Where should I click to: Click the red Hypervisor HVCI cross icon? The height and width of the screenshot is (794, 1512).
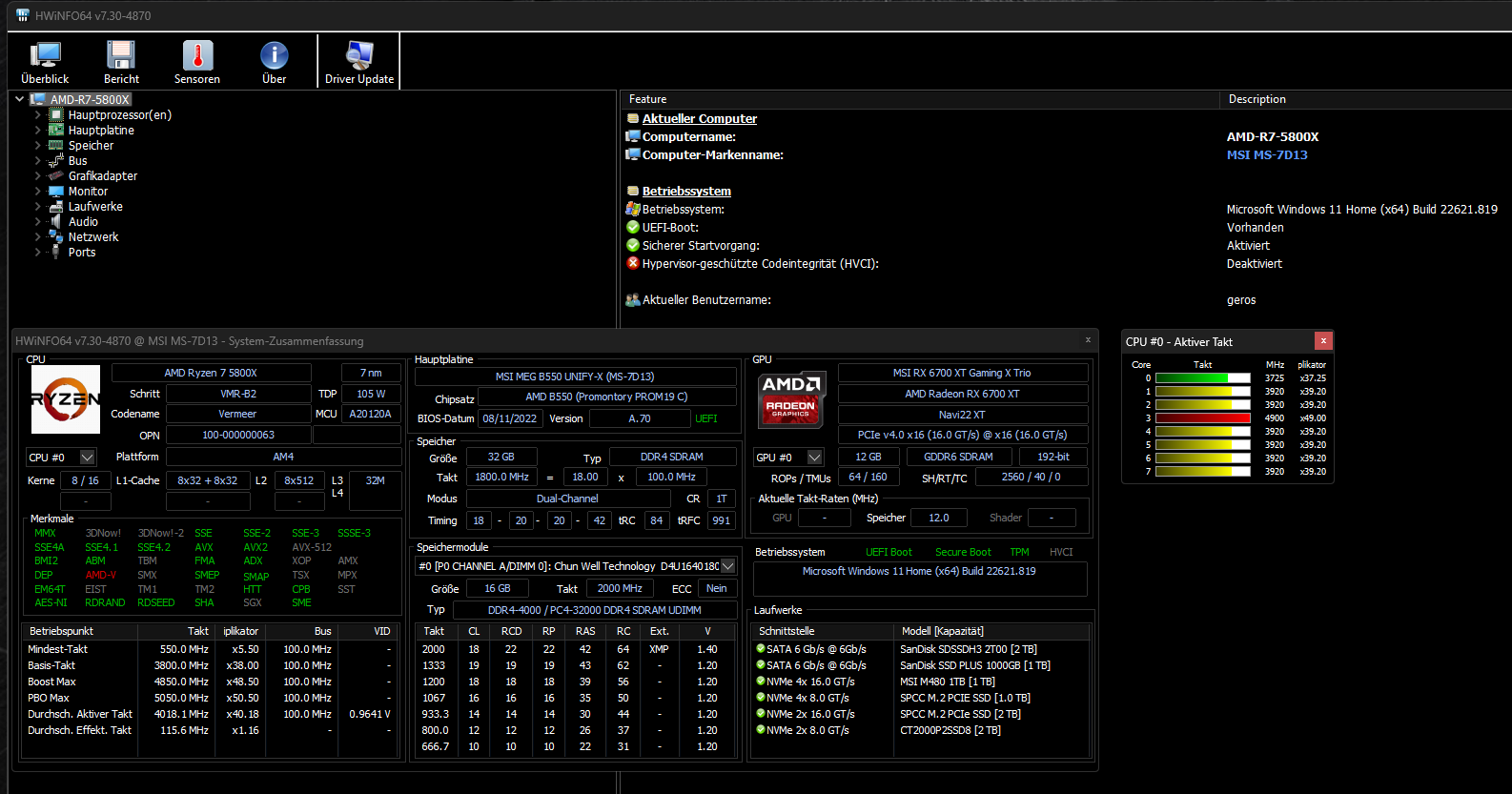point(633,263)
